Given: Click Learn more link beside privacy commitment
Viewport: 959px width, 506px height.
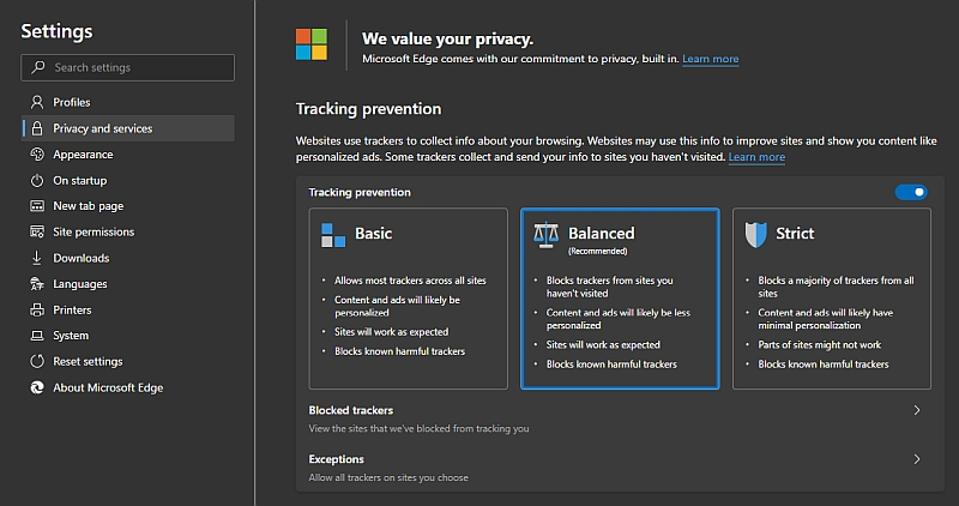Looking at the screenshot, I should (x=710, y=59).
